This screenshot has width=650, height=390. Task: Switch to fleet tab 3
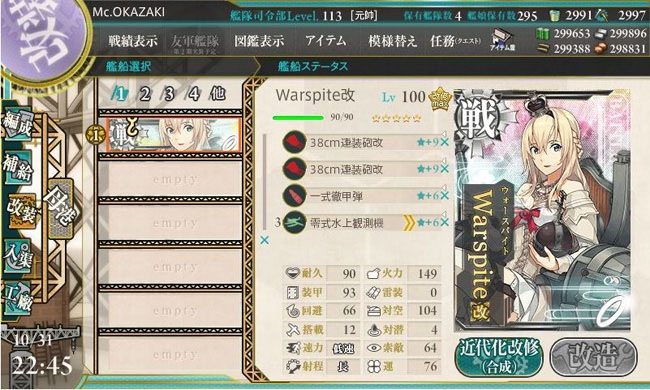coord(169,94)
